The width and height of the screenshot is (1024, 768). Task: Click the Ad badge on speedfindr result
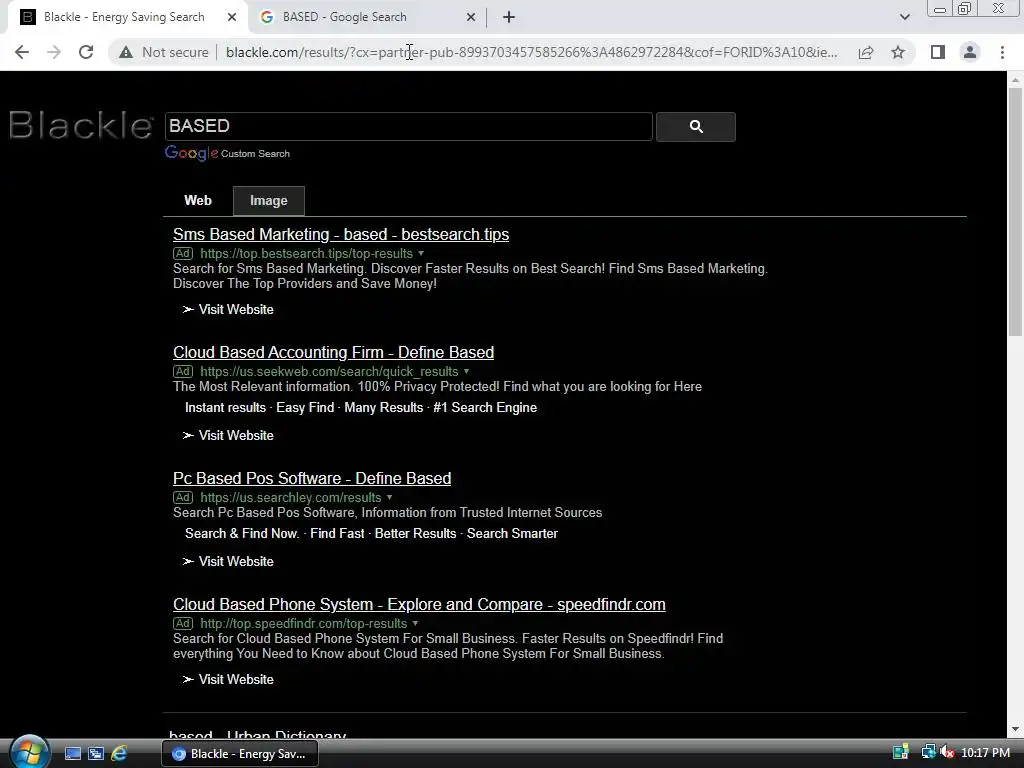coord(183,624)
